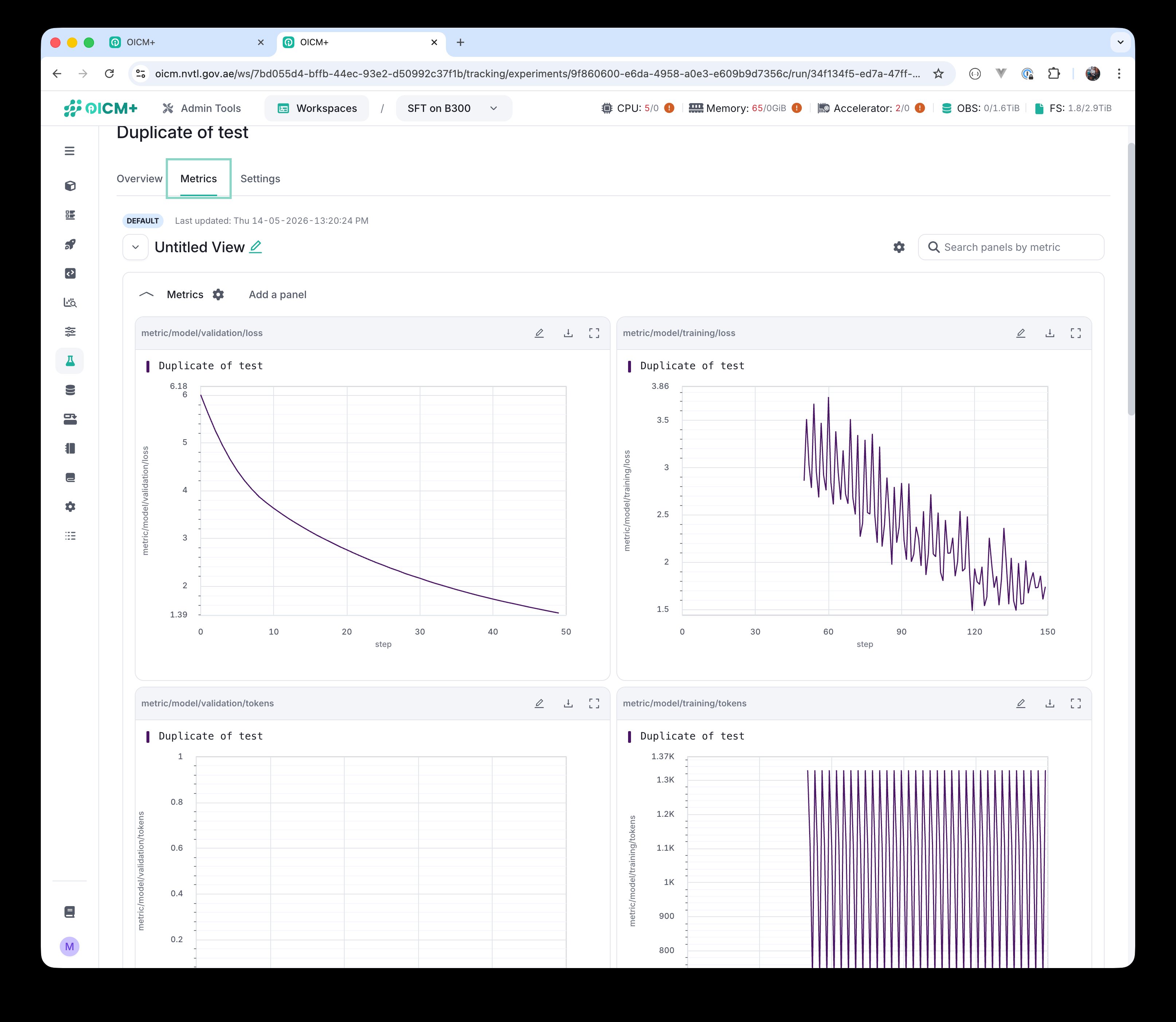This screenshot has width=1176, height=1022.
Task: Click the documentation icon at the sidebar bottom
Action: pos(70,912)
